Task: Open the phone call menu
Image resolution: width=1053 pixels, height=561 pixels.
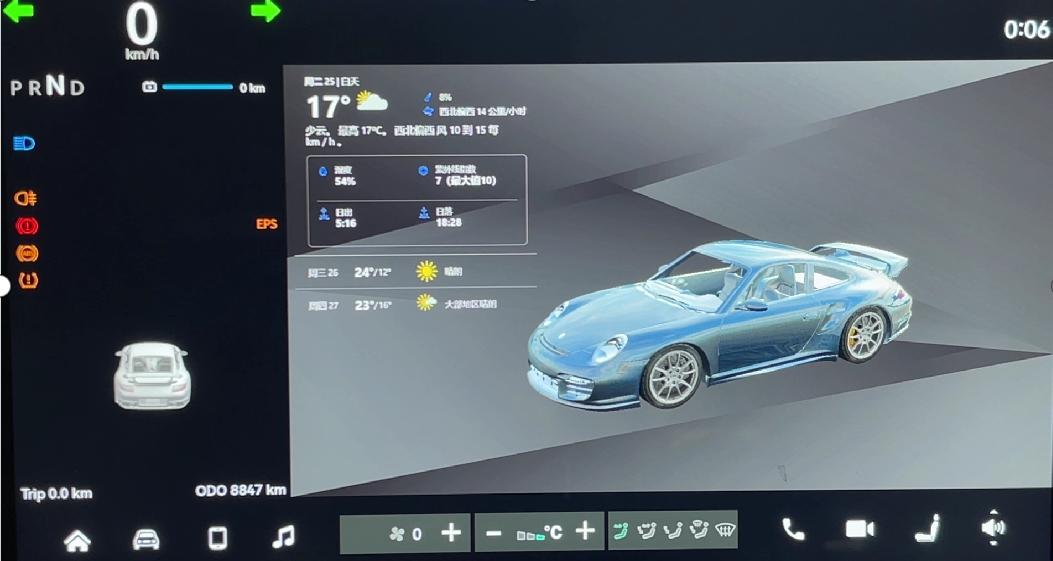Action: pyautogui.click(x=793, y=530)
